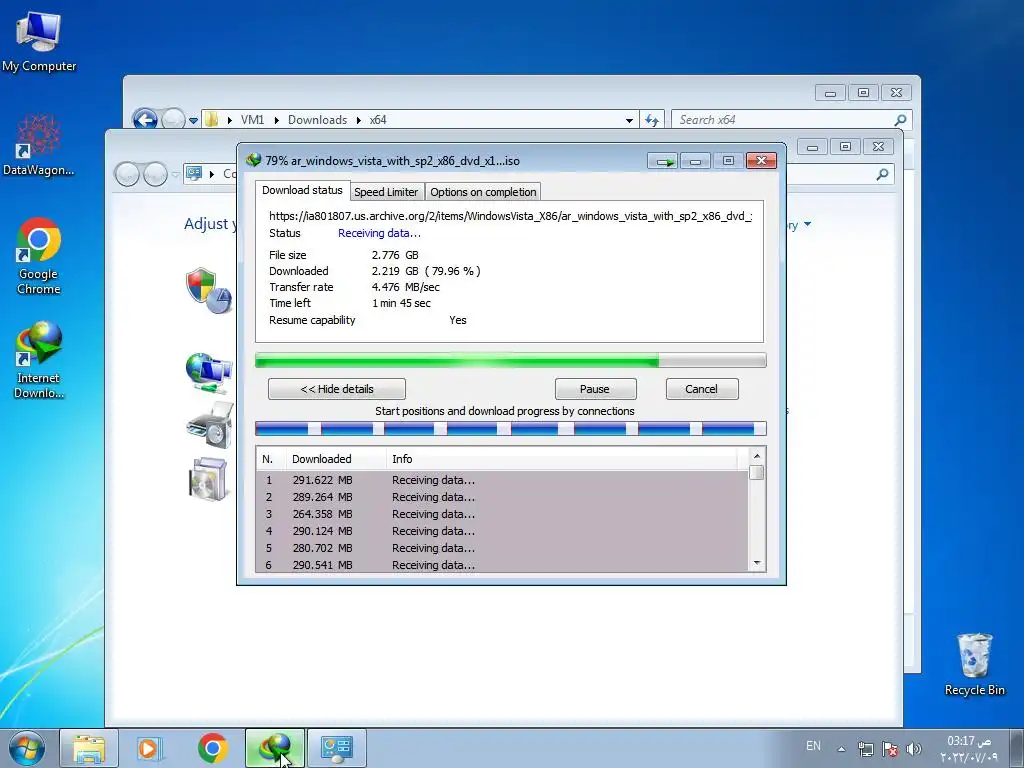
Task: Select connection row 1 with 291.622 MB
Action: point(502,480)
